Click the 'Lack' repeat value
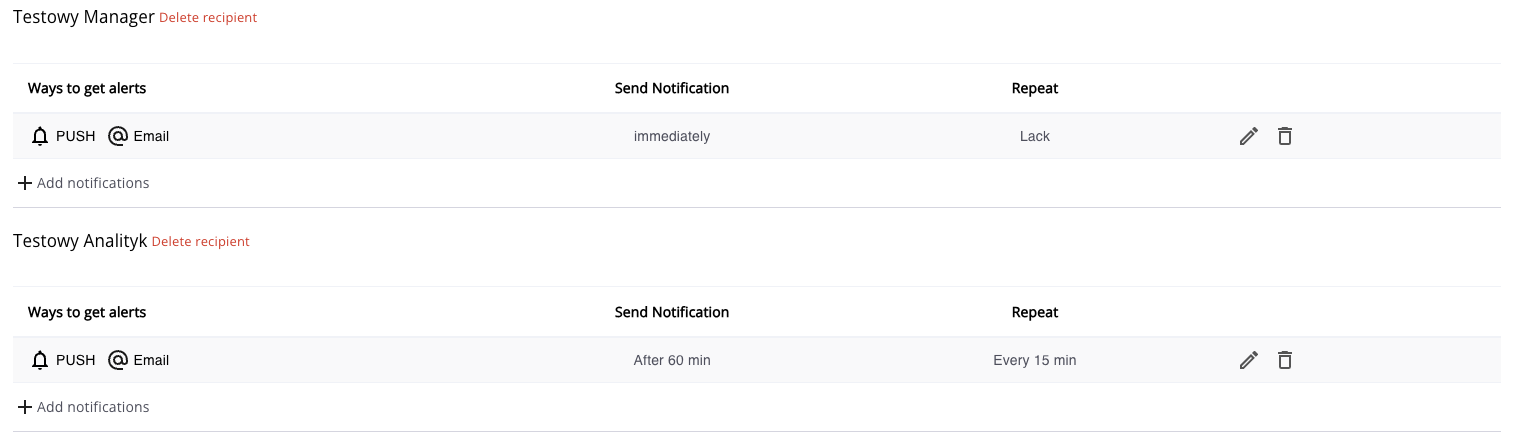This screenshot has height=442, width=1519. (x=1035, y=136)
